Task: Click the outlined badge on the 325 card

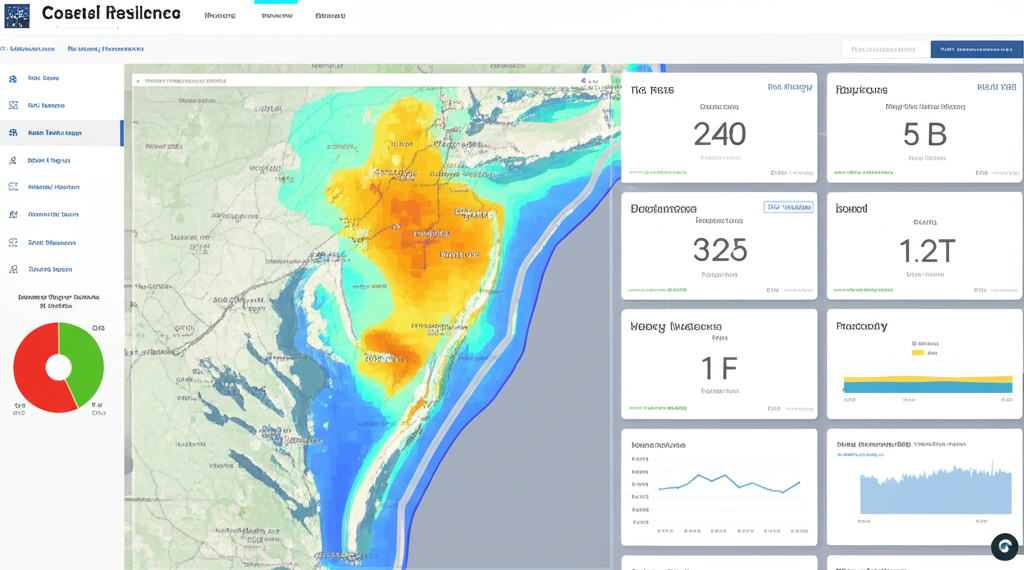Action: click(788, 208)
